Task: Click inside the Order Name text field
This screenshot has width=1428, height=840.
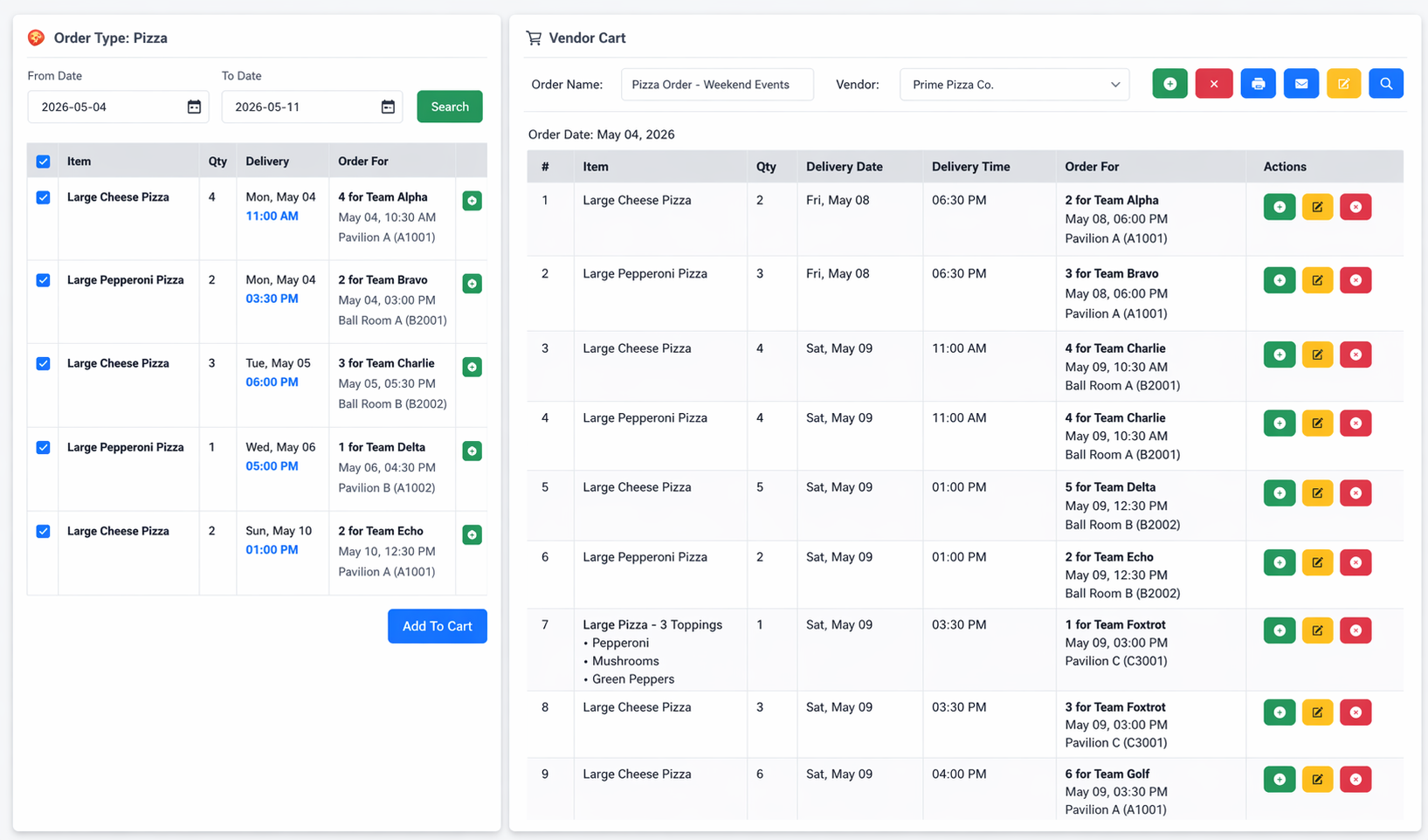Action: pyautogui.click(x=716, y=84)
